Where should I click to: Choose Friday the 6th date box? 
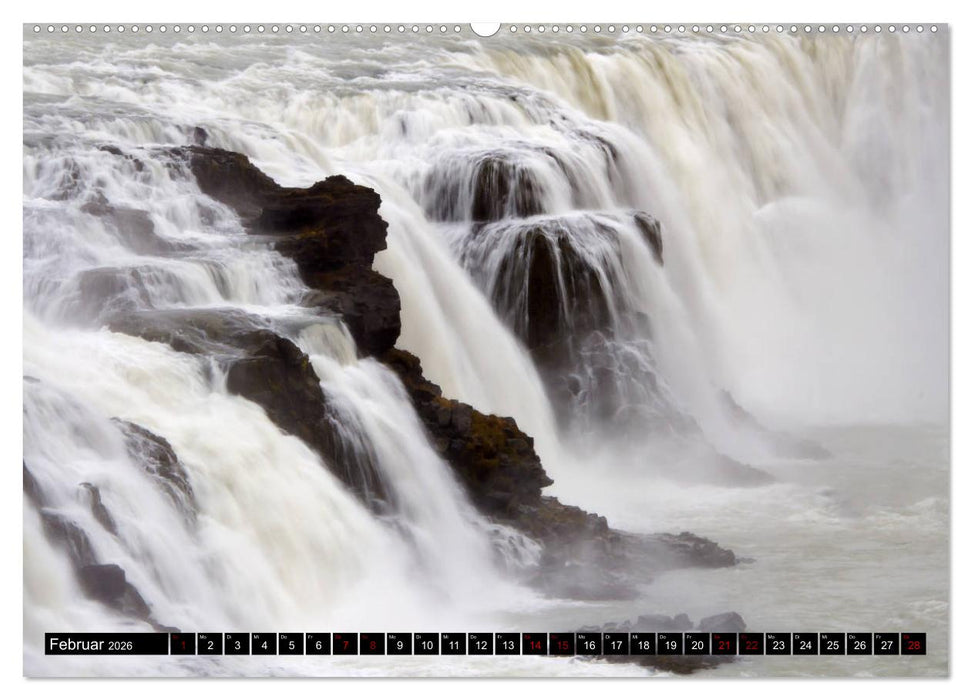[x=318, y=644]
